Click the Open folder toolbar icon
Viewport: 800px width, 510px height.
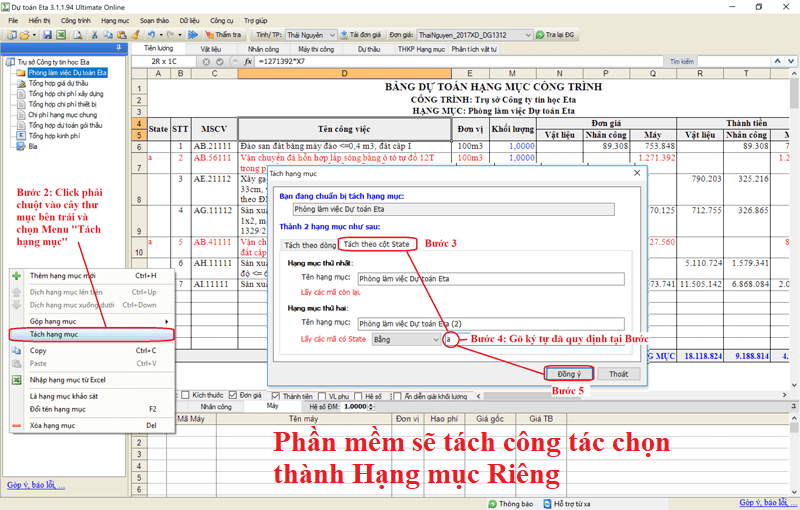click(x=24, y=35)
